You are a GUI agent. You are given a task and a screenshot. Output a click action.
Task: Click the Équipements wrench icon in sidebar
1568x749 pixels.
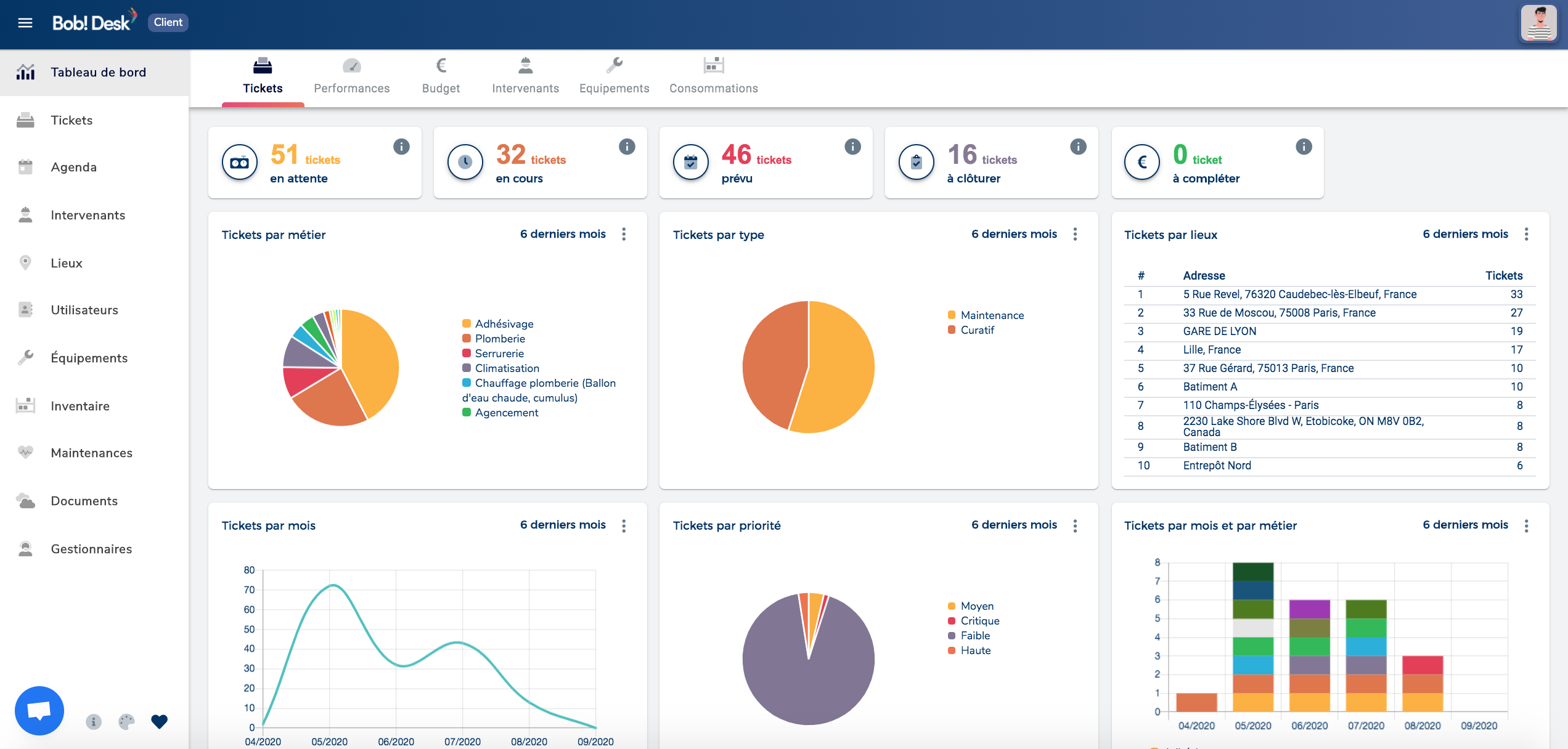pos(25,358)
